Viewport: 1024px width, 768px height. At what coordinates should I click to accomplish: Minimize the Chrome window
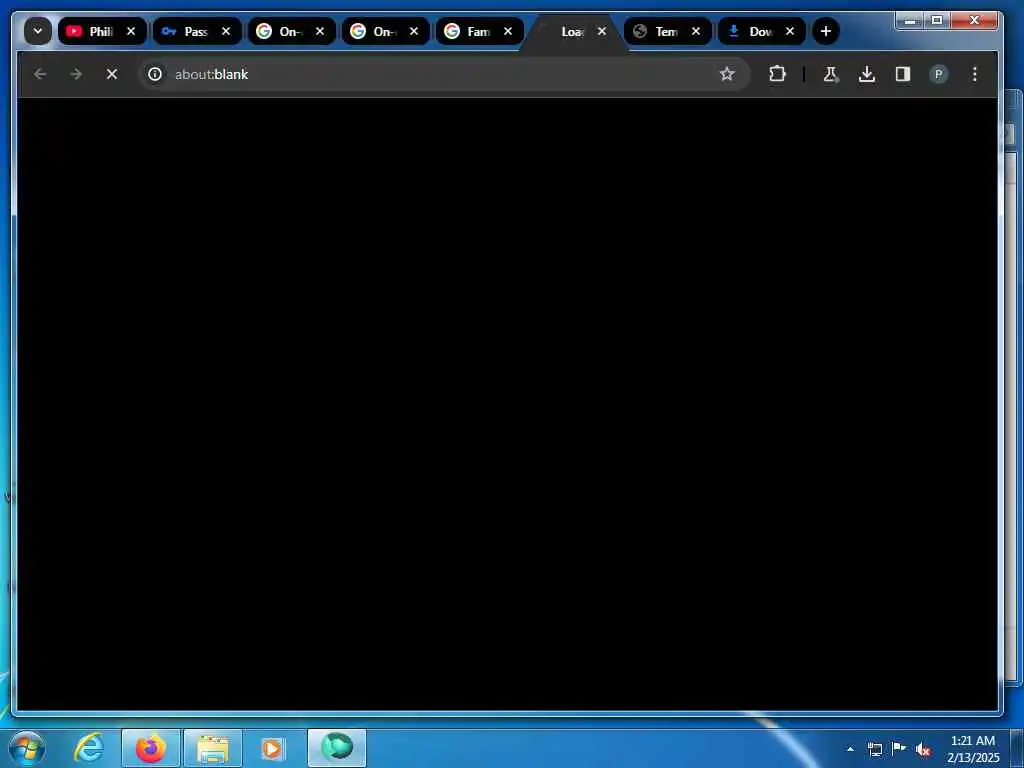(x=910, y=20)
